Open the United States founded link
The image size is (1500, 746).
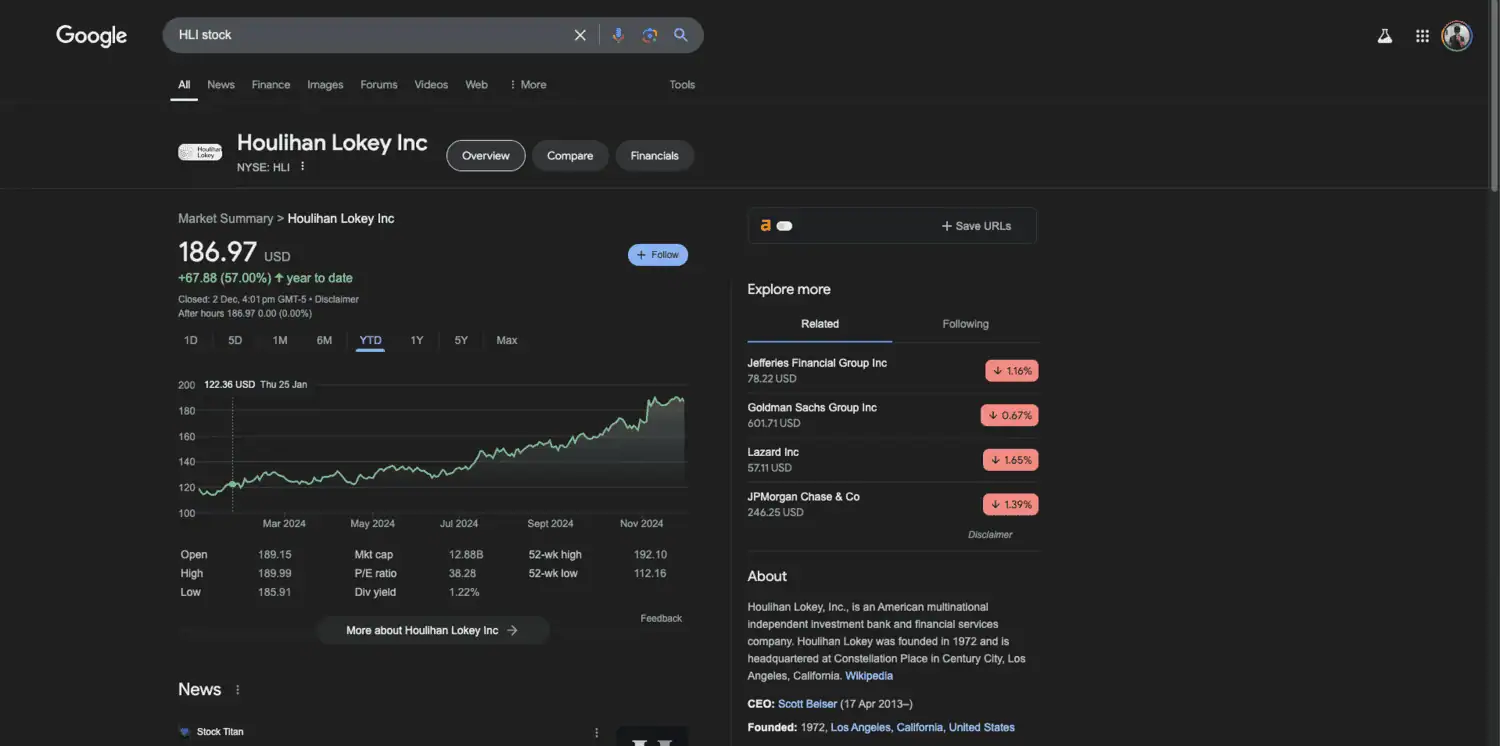982,728
